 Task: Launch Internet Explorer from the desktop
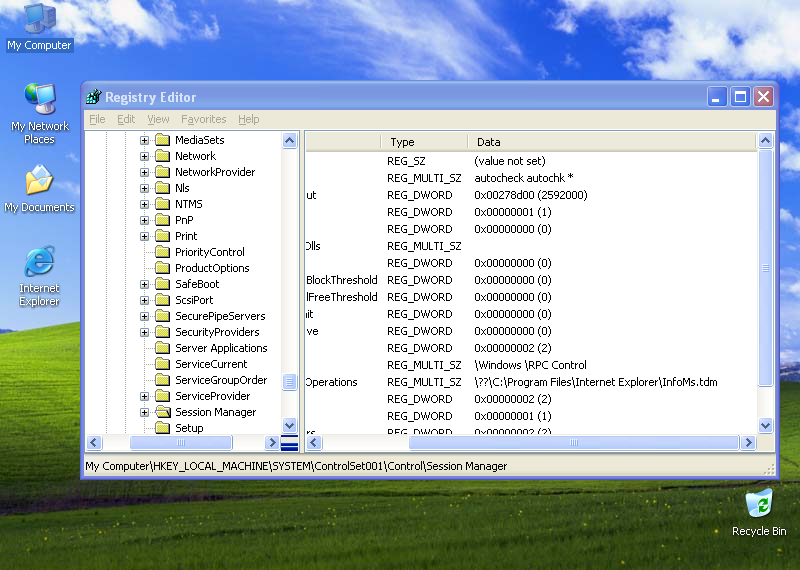pyautogui.click(x=39, y=276)
